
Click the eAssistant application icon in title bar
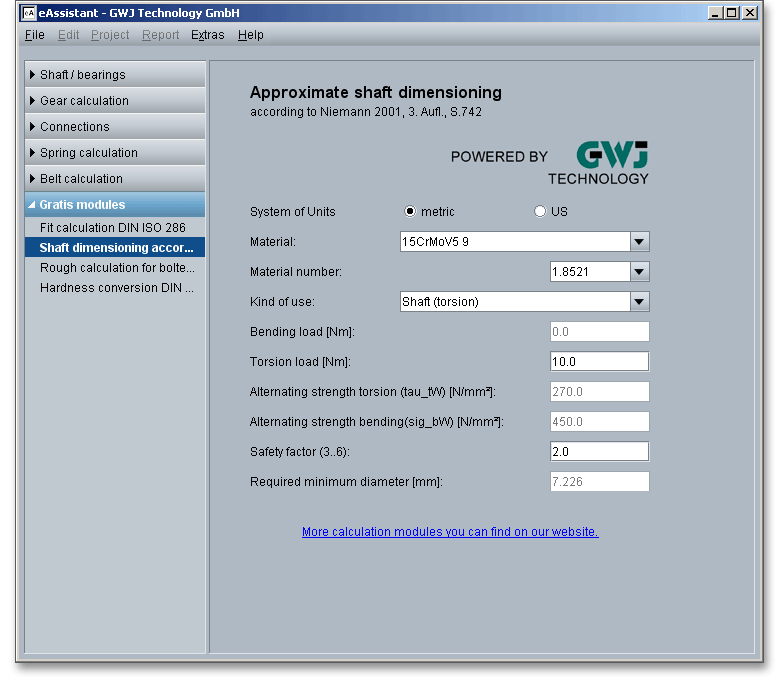(x=29, y=13)
